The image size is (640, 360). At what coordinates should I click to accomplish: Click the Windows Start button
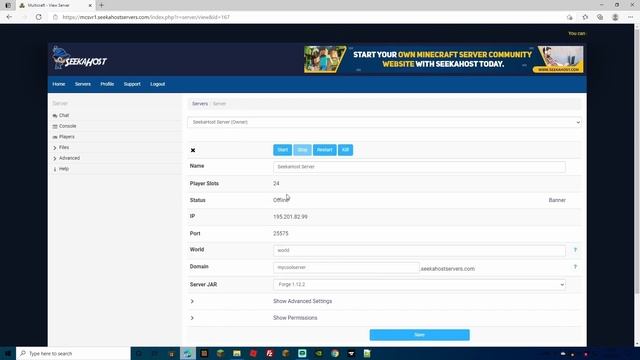point(8,353)
